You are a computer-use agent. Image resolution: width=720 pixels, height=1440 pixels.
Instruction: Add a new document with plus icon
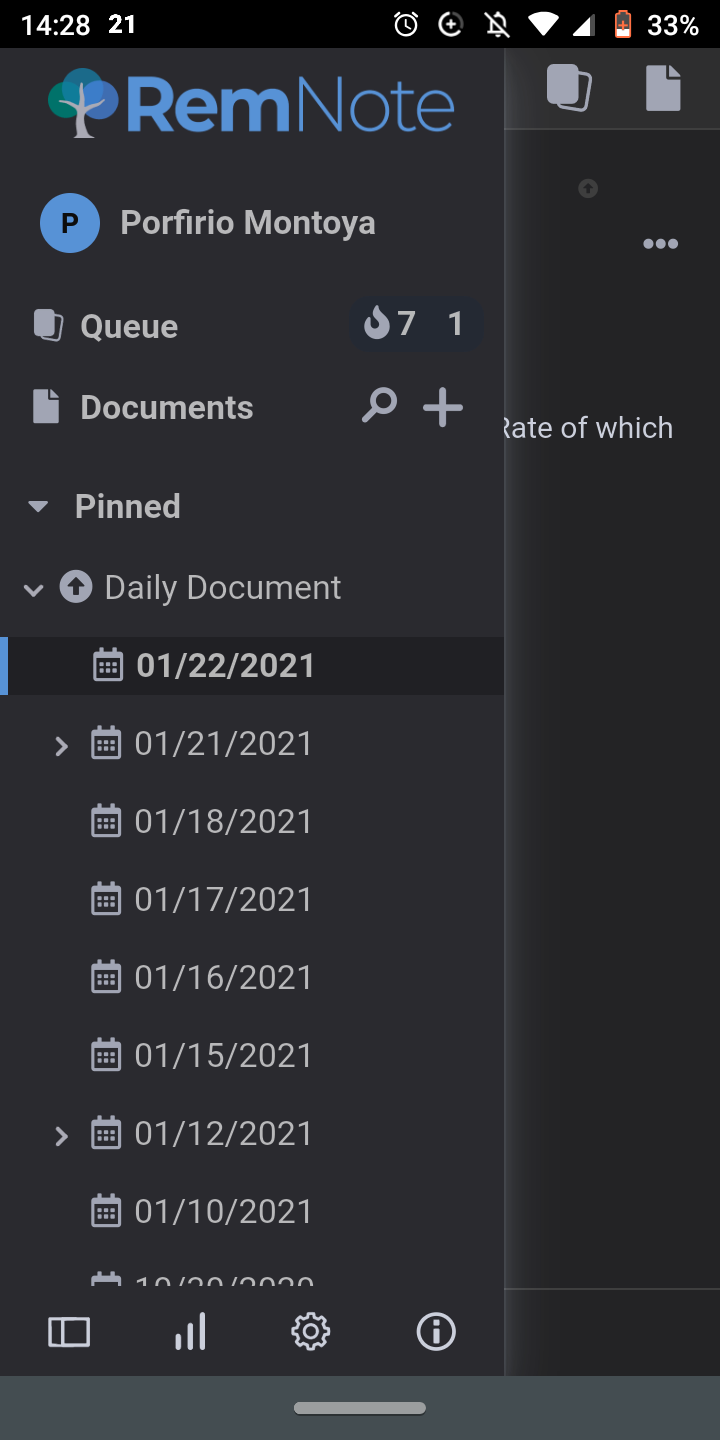tap(442, 407)
